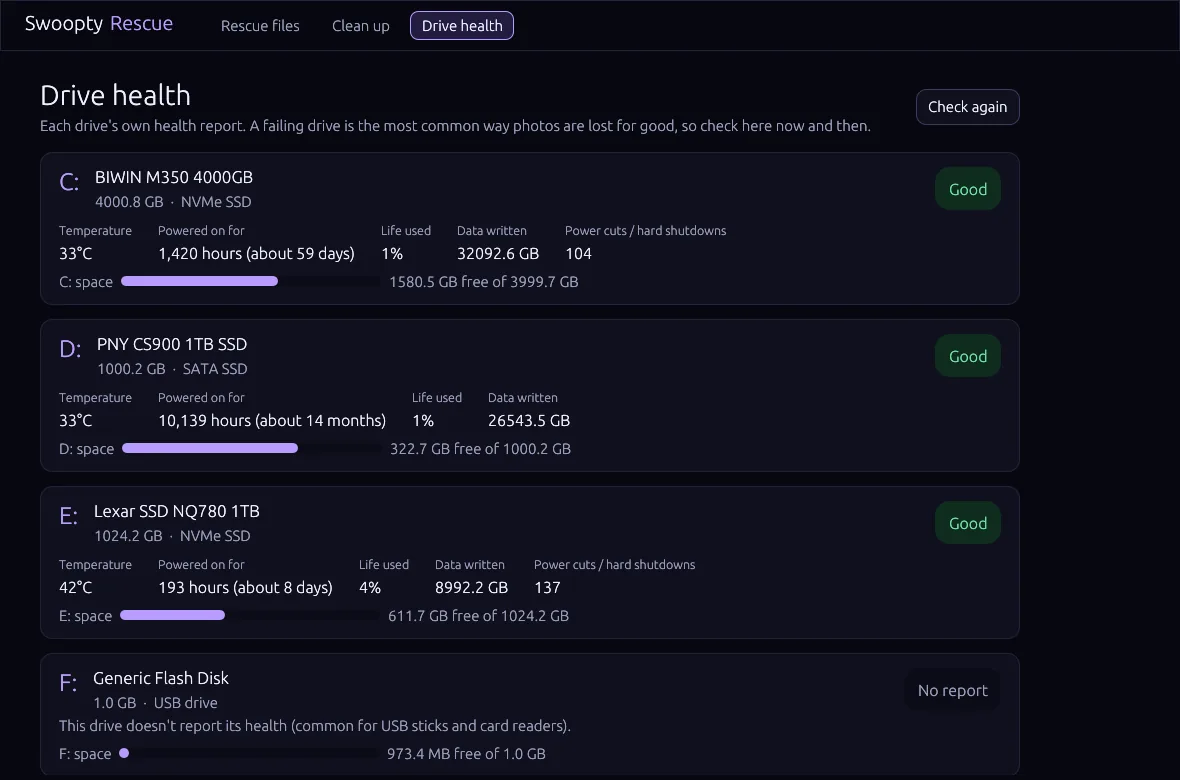Select the Lexar SSD NQ780 1TB name
1180x780 pixels.
(177, 511)
